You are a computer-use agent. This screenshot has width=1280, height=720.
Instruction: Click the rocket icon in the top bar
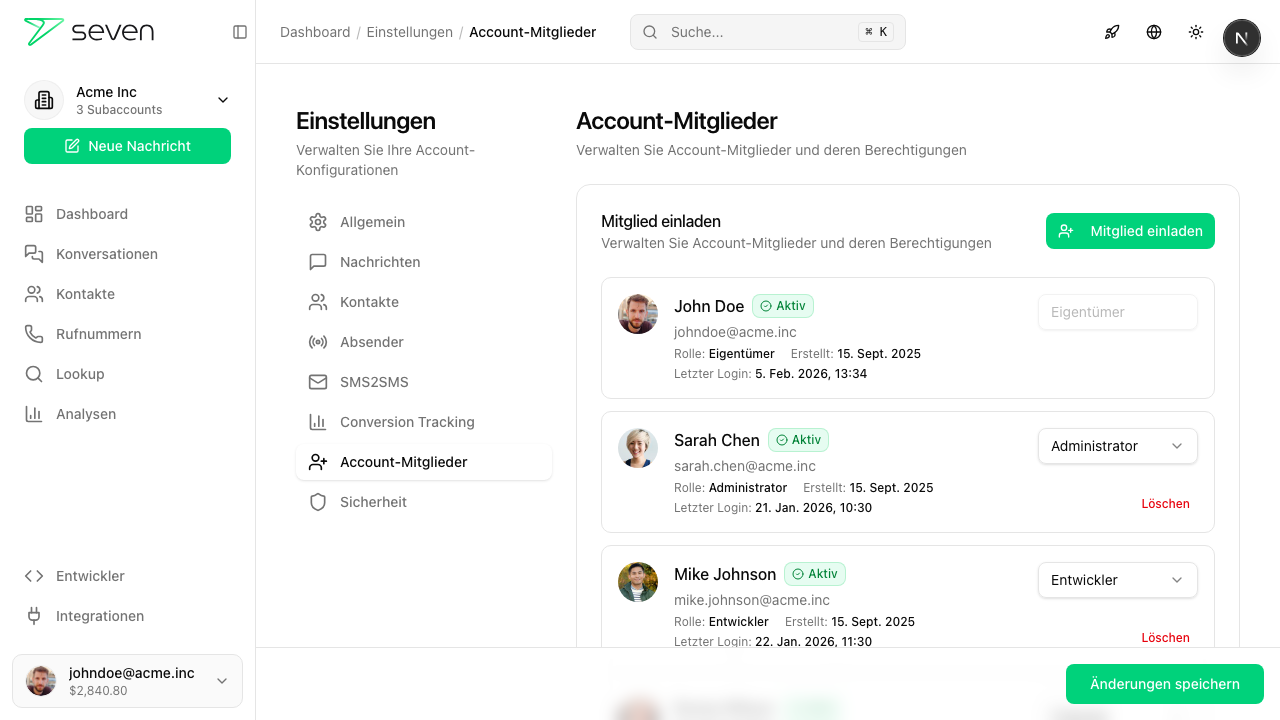tap(1112, 32)
